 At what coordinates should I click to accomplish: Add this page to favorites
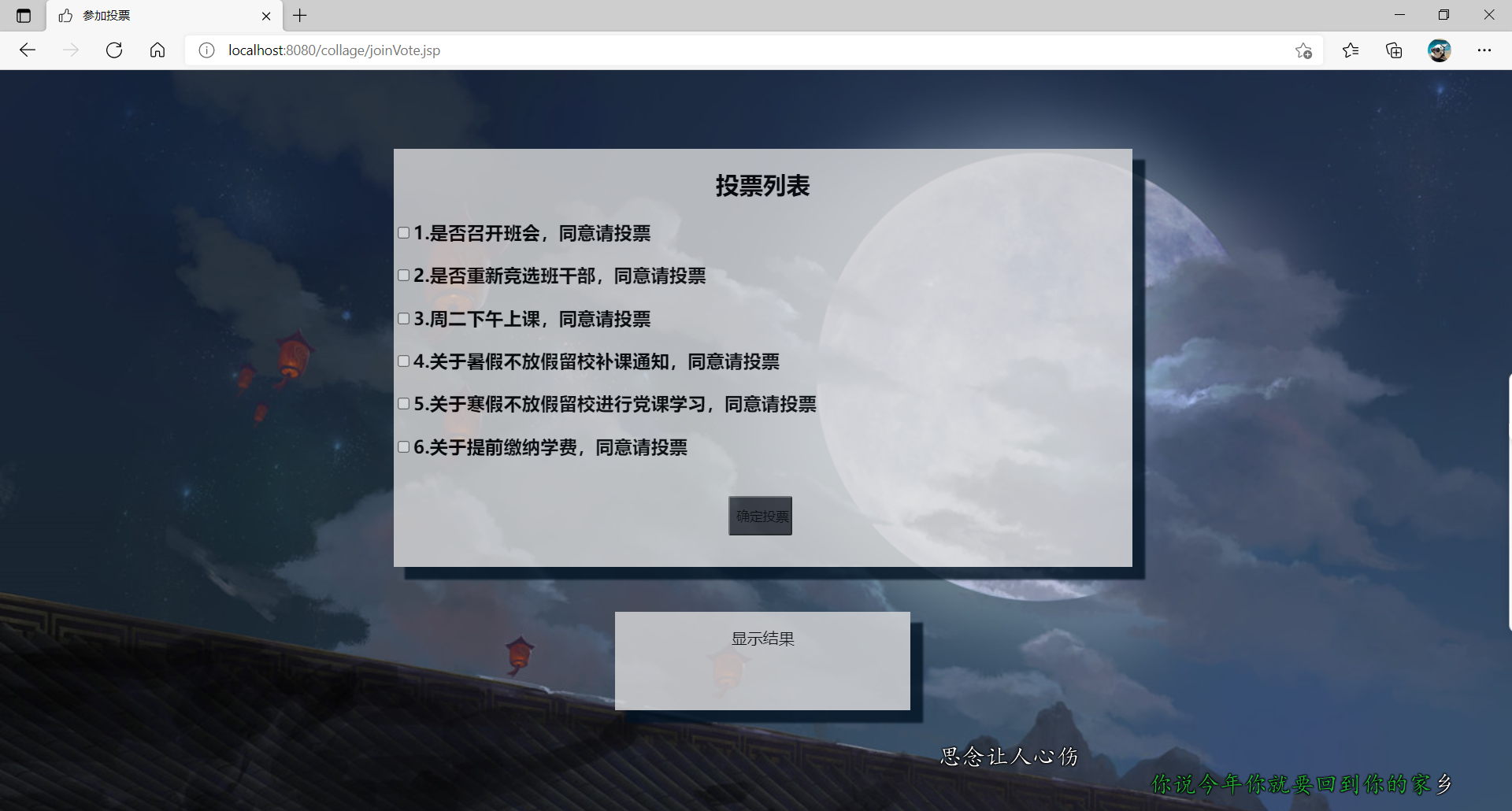pyautogui.click(x=1303, y=50)
